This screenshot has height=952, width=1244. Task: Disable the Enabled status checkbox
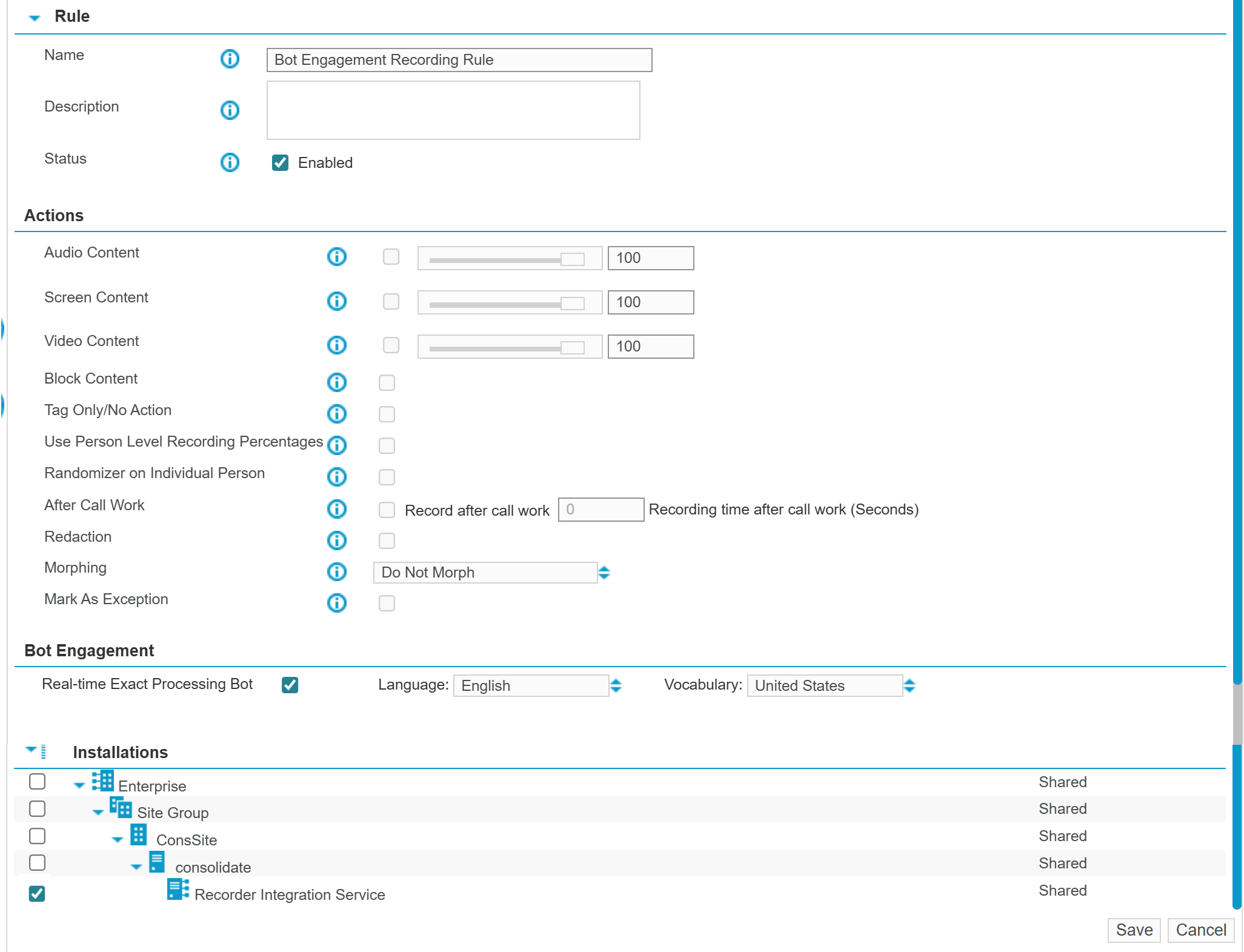point(279,162)
